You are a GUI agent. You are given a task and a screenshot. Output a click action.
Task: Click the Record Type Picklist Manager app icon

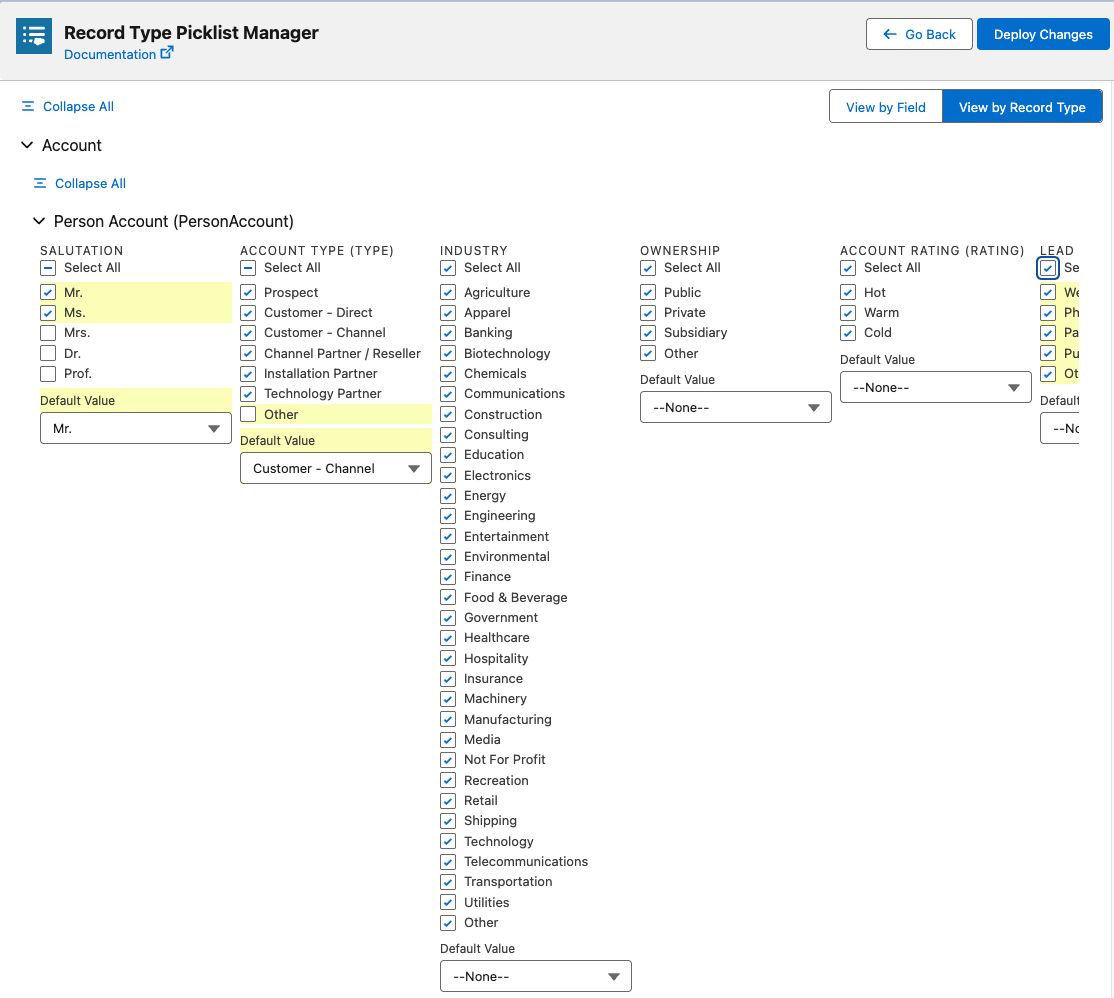pyautogui.click(x=34, y=36)
